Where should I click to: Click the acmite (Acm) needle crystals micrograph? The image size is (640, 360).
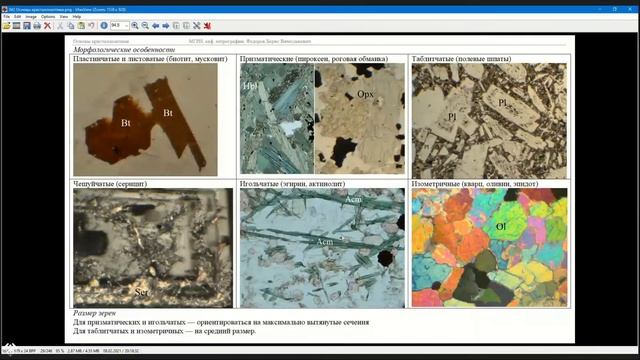coord(322,248)
